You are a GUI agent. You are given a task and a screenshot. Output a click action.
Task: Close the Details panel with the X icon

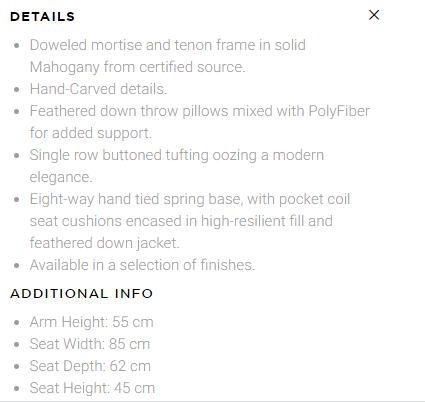coord(374,15)
